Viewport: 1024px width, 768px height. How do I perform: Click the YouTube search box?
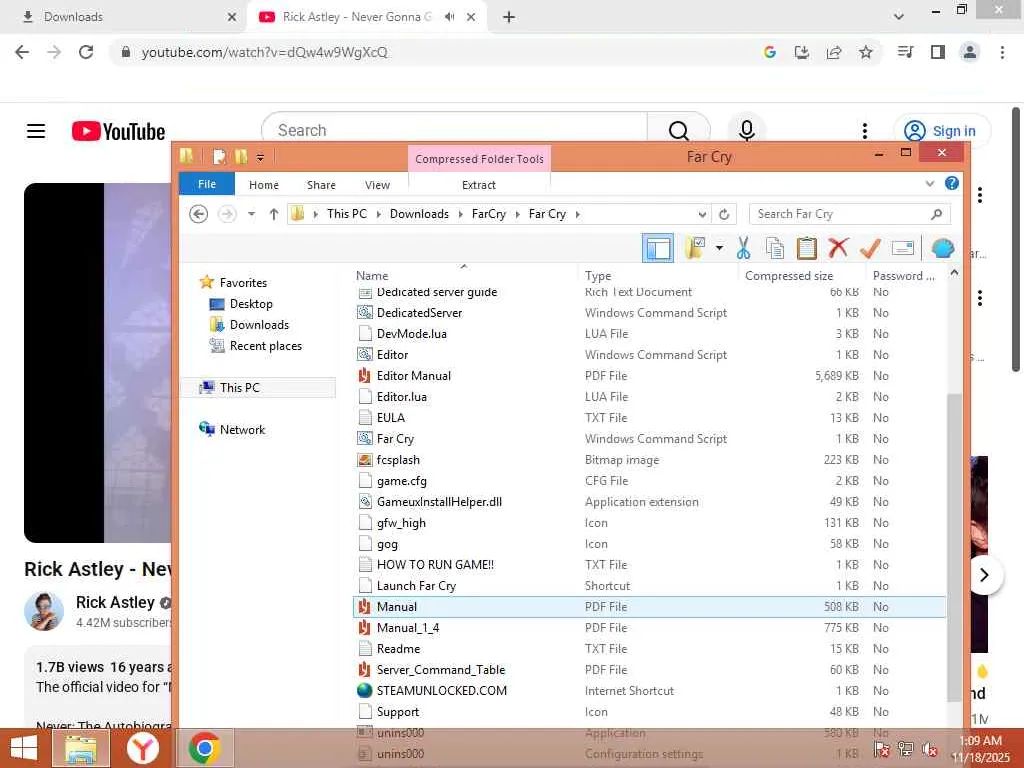tap(455, 131)
